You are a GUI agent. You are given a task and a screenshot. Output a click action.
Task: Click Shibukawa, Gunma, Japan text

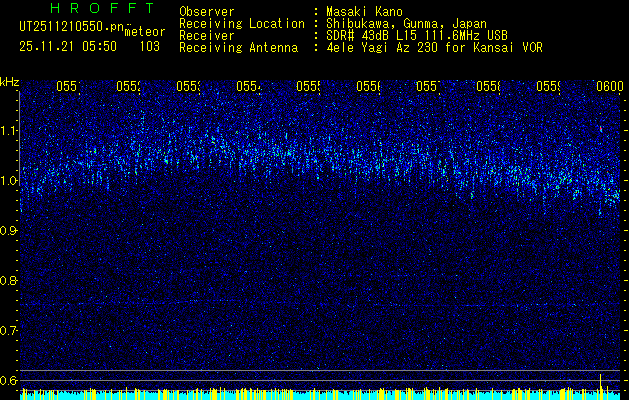pos(406,24)
